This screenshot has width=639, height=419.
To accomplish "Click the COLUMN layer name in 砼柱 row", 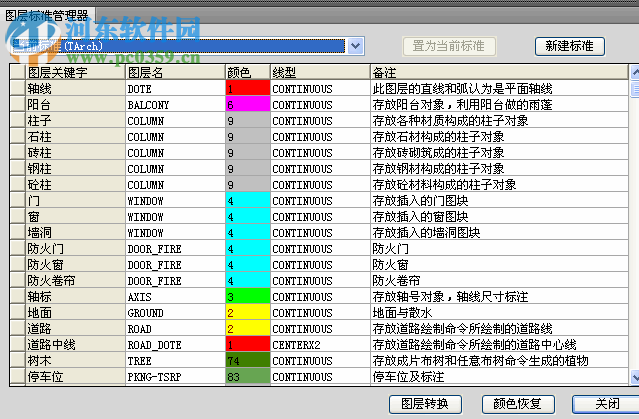I will pos(175,185).
